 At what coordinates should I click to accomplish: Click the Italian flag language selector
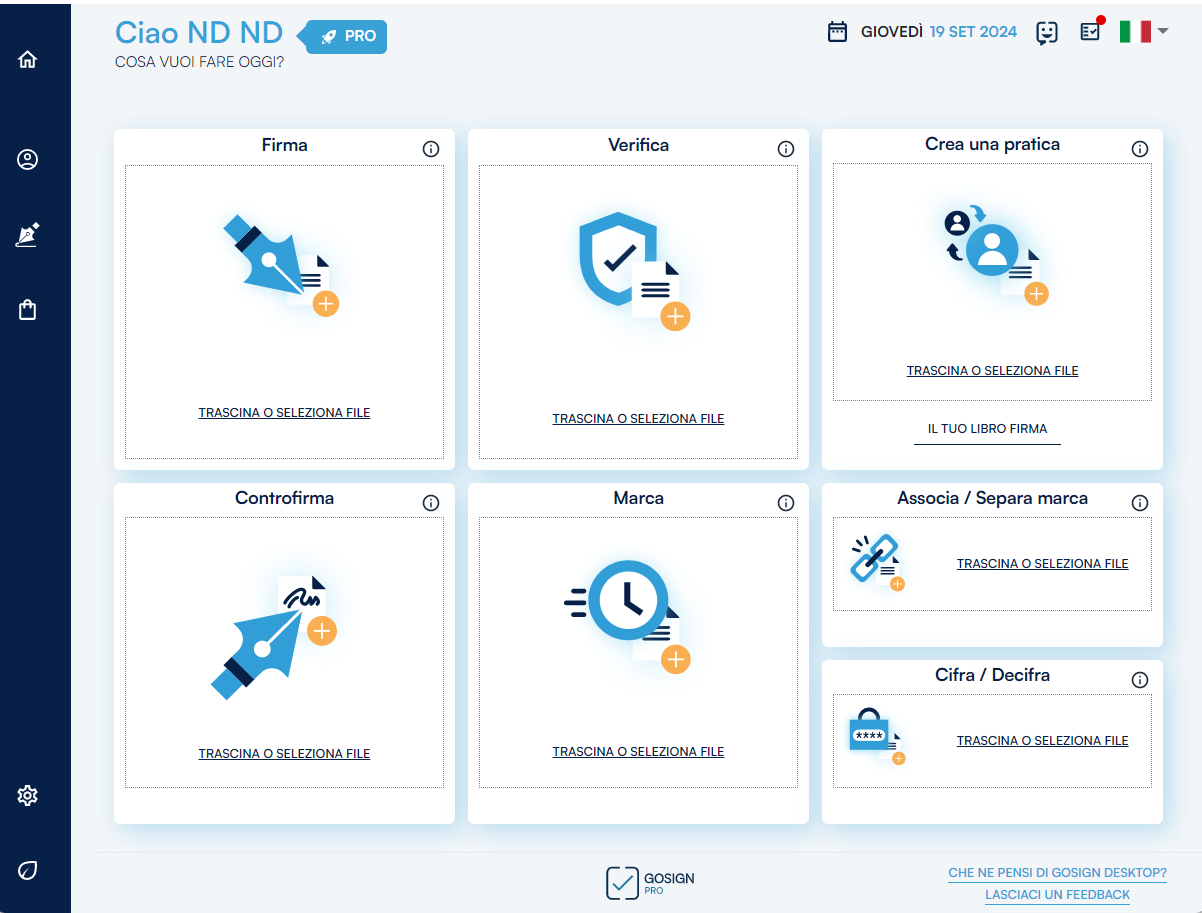(1135, 32)
